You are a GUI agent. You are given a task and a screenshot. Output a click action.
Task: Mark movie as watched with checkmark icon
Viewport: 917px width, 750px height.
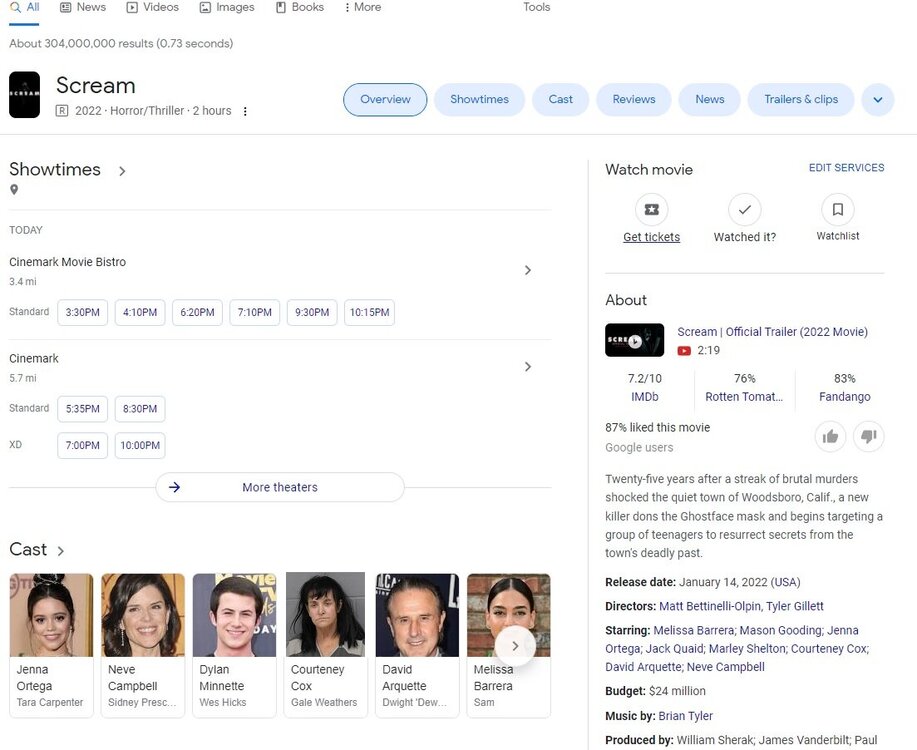[x=744, y=210]
